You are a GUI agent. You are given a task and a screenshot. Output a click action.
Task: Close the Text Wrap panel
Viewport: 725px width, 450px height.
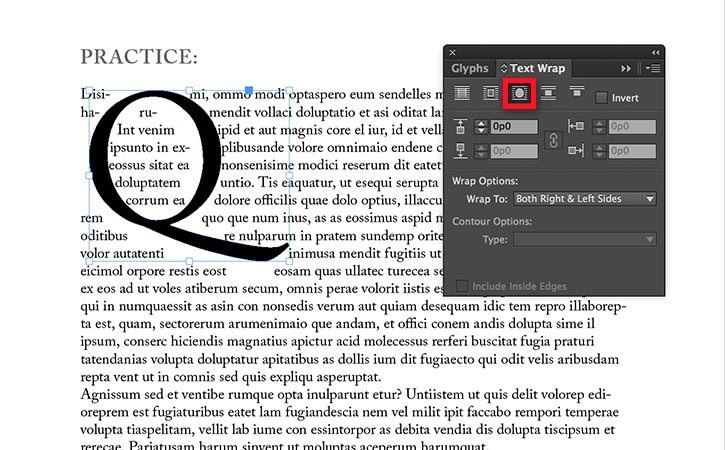tap(453, 53)
